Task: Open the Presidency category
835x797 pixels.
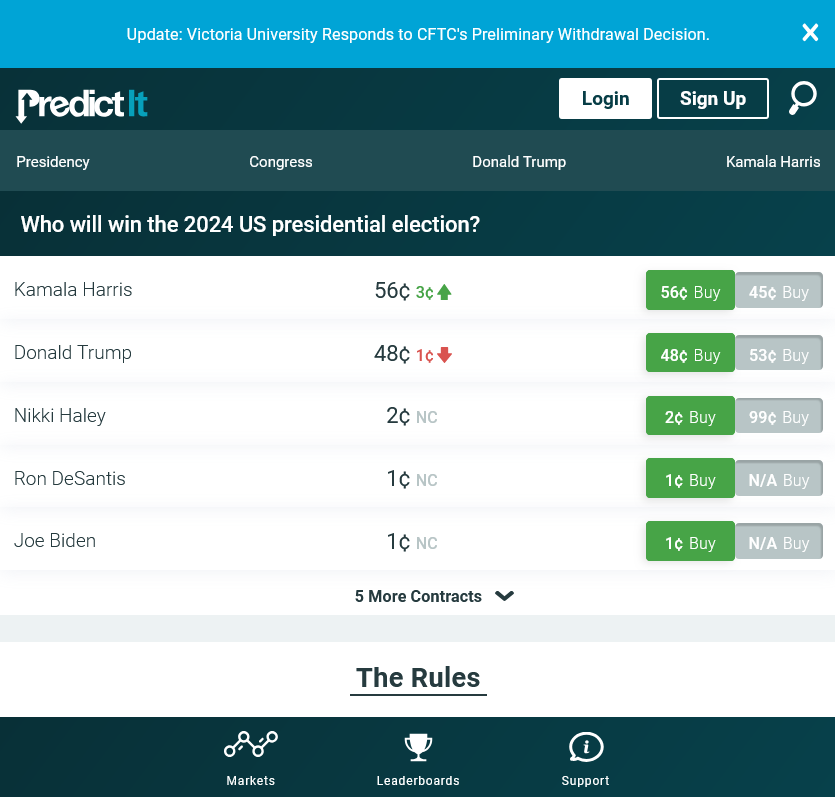Action: 53,162
